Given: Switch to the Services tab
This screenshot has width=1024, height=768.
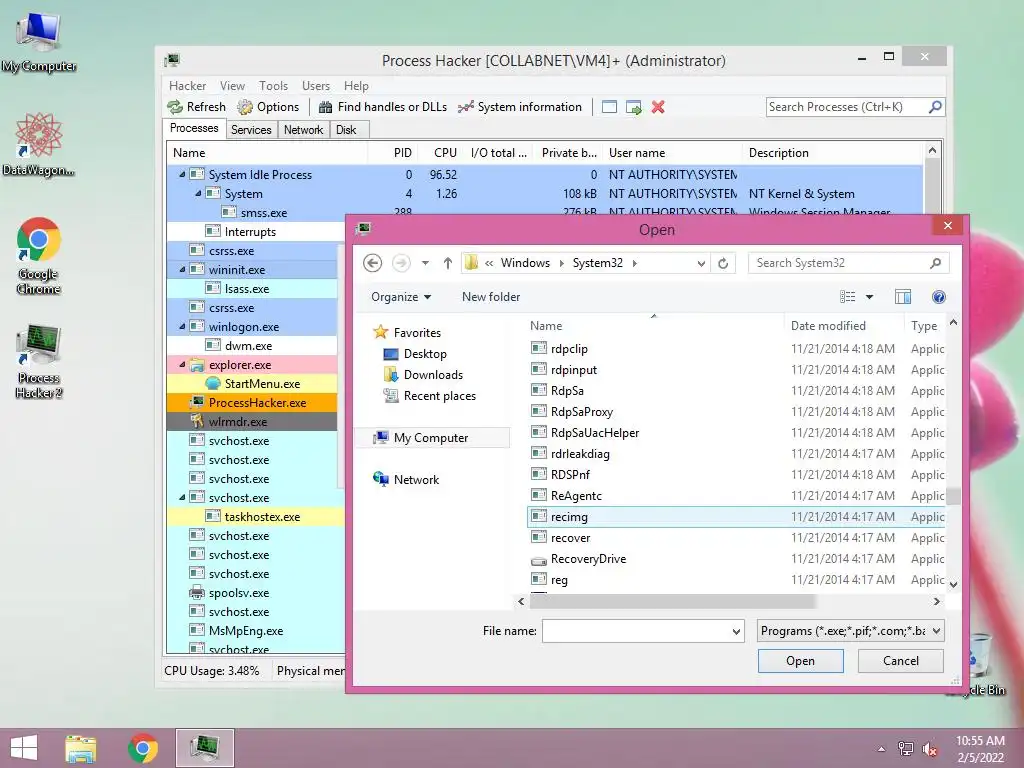Looking at the screenshot, I should pyautogui.click(x=251, y=129).
